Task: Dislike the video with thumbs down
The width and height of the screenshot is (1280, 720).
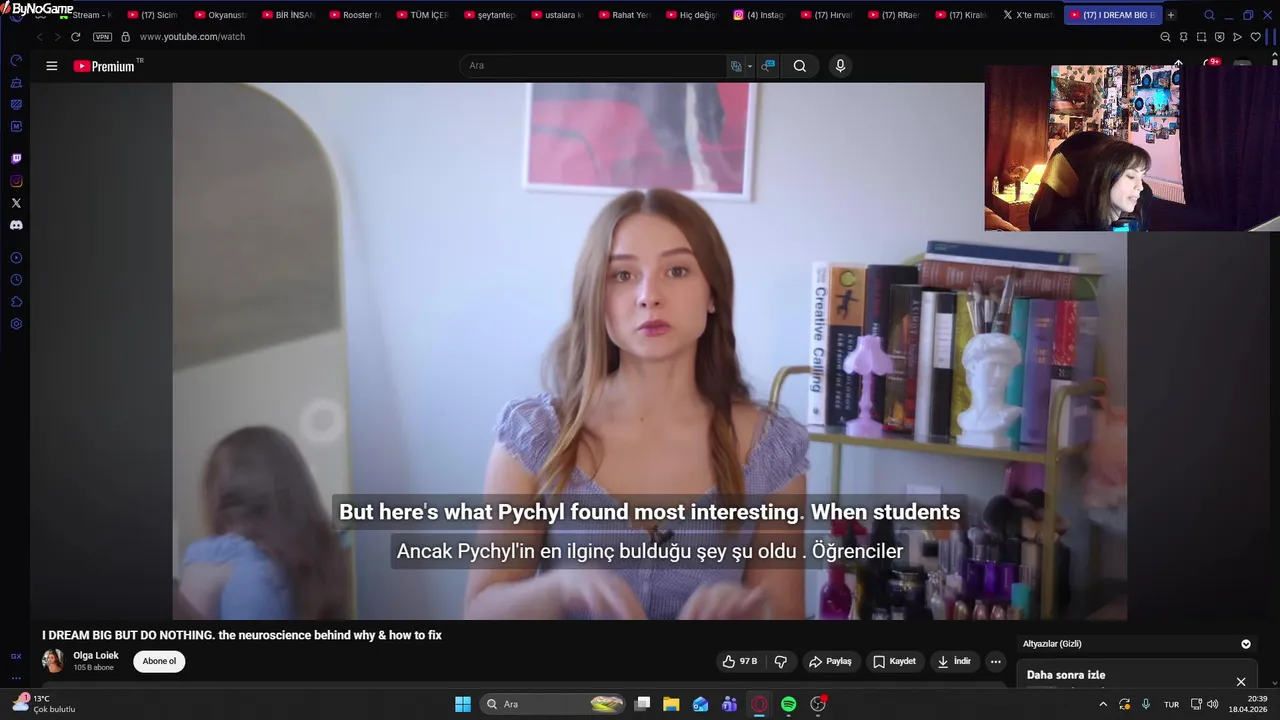Action: (x=781, y=661)
